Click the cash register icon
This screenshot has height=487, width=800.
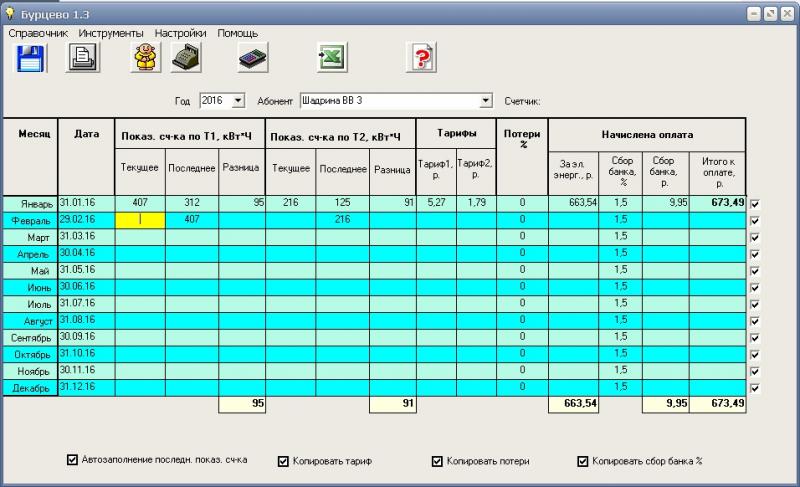pyautogui.click(x=186, y=58)
